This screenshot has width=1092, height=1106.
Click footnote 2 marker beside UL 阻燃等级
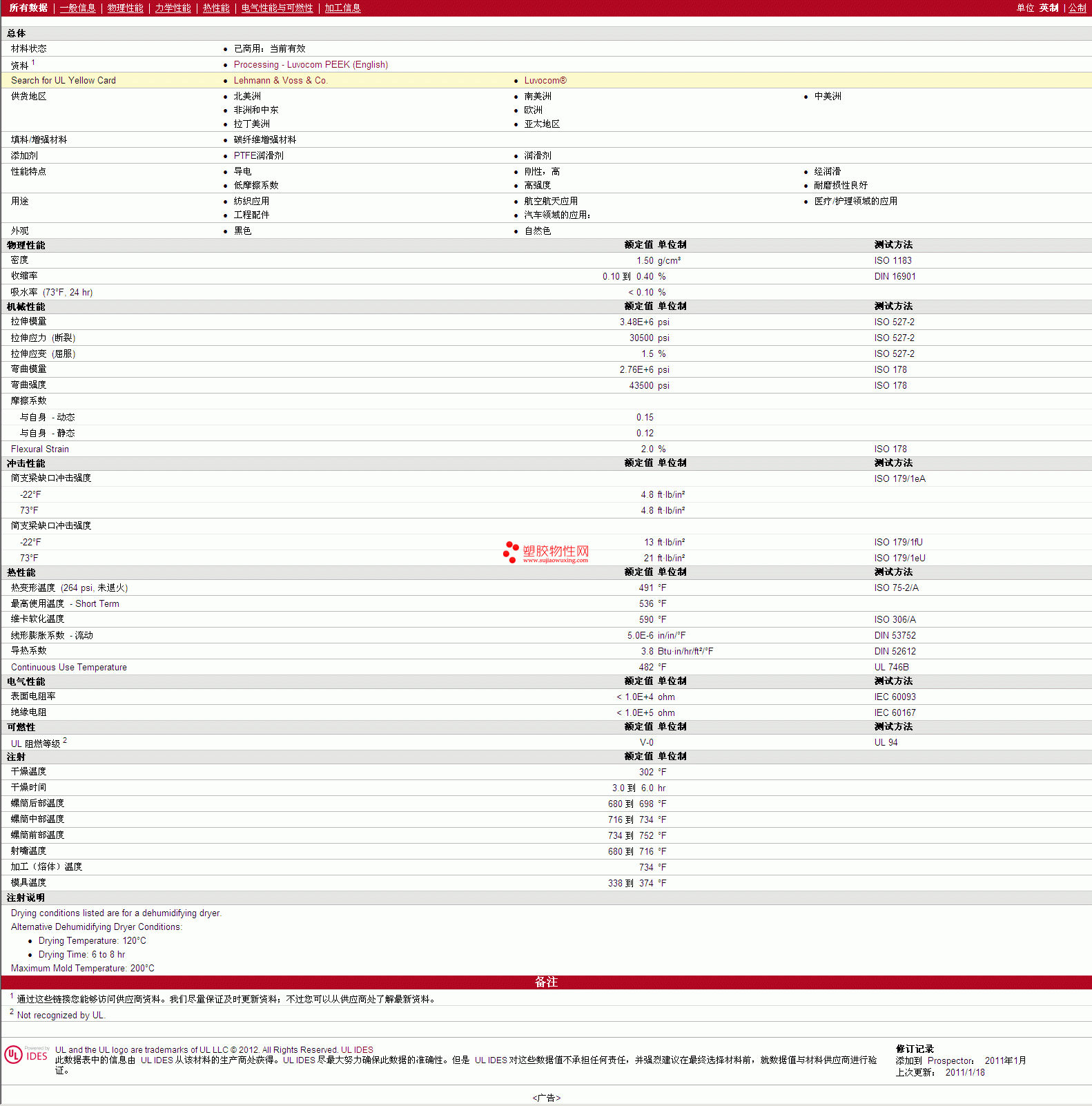65,740
